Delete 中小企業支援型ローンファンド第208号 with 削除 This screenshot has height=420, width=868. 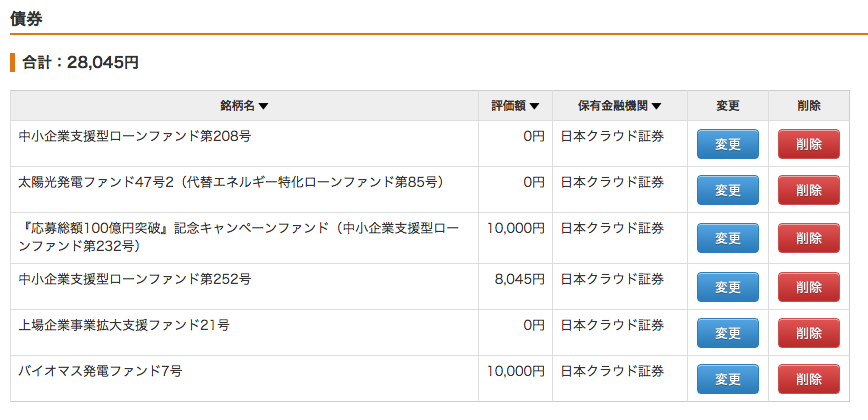pos(809,144)
